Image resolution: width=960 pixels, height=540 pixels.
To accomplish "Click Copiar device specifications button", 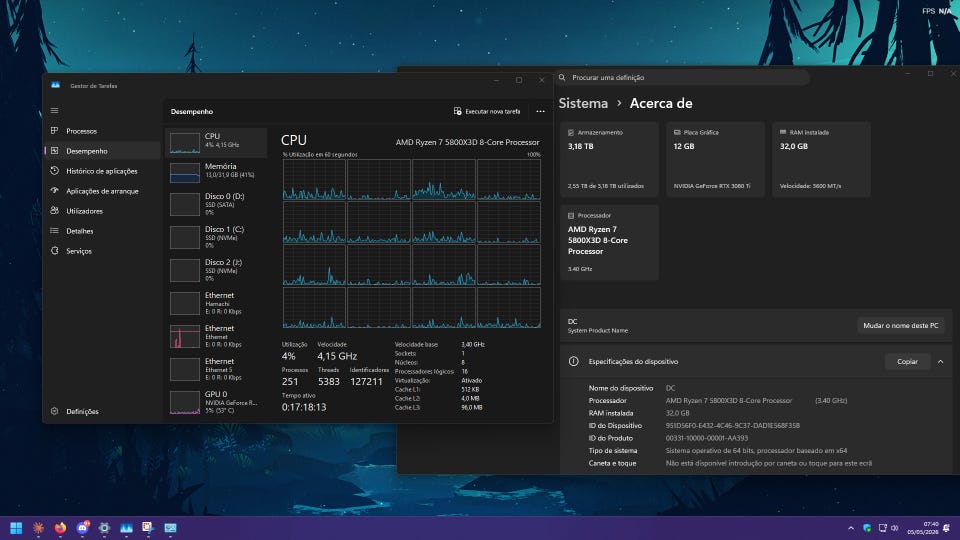I will coord(907,362).
